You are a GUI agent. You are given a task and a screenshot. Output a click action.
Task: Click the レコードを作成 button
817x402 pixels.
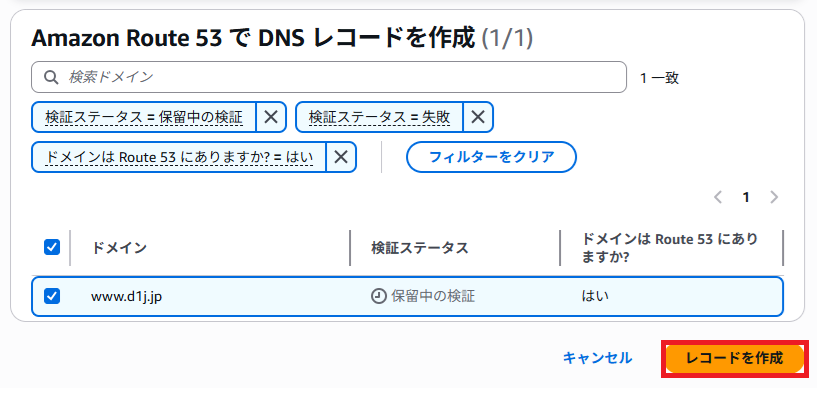click(x=734, y=358)
